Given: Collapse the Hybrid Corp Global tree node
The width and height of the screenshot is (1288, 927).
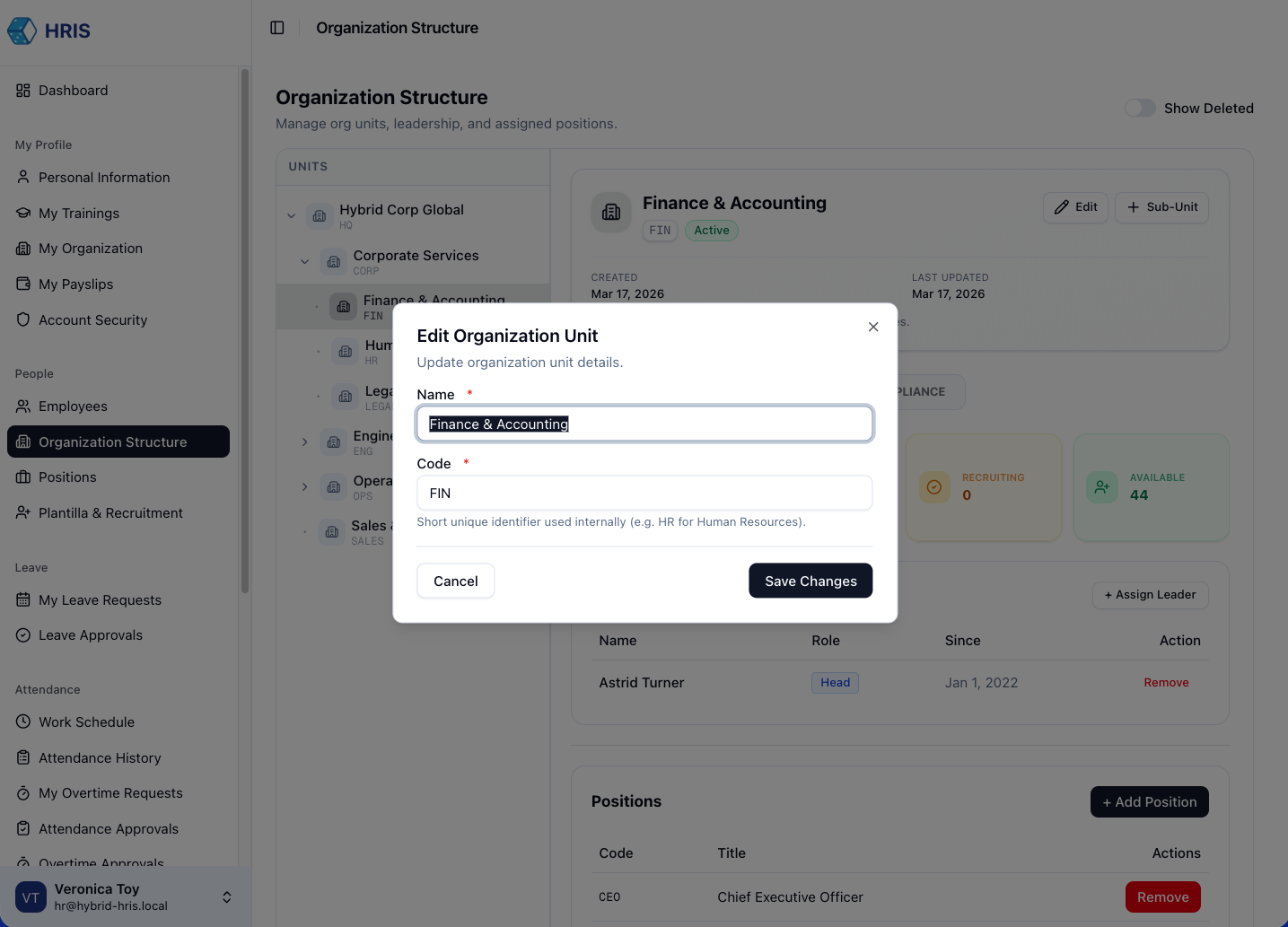Looking at the screenshot, I should [x=291, y=215].
